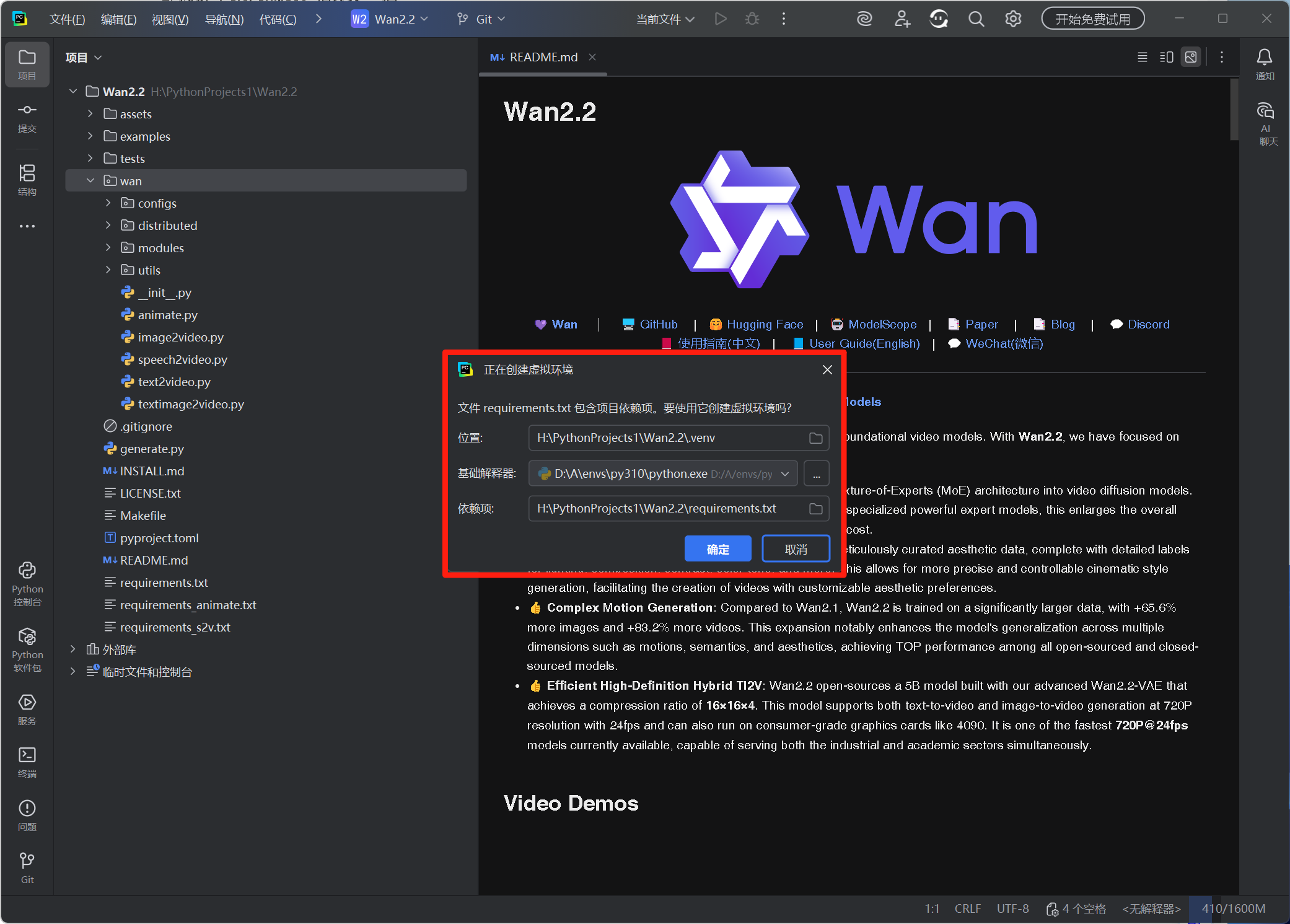
Task: Click the start free trial button
Action: coord(1092,19)
